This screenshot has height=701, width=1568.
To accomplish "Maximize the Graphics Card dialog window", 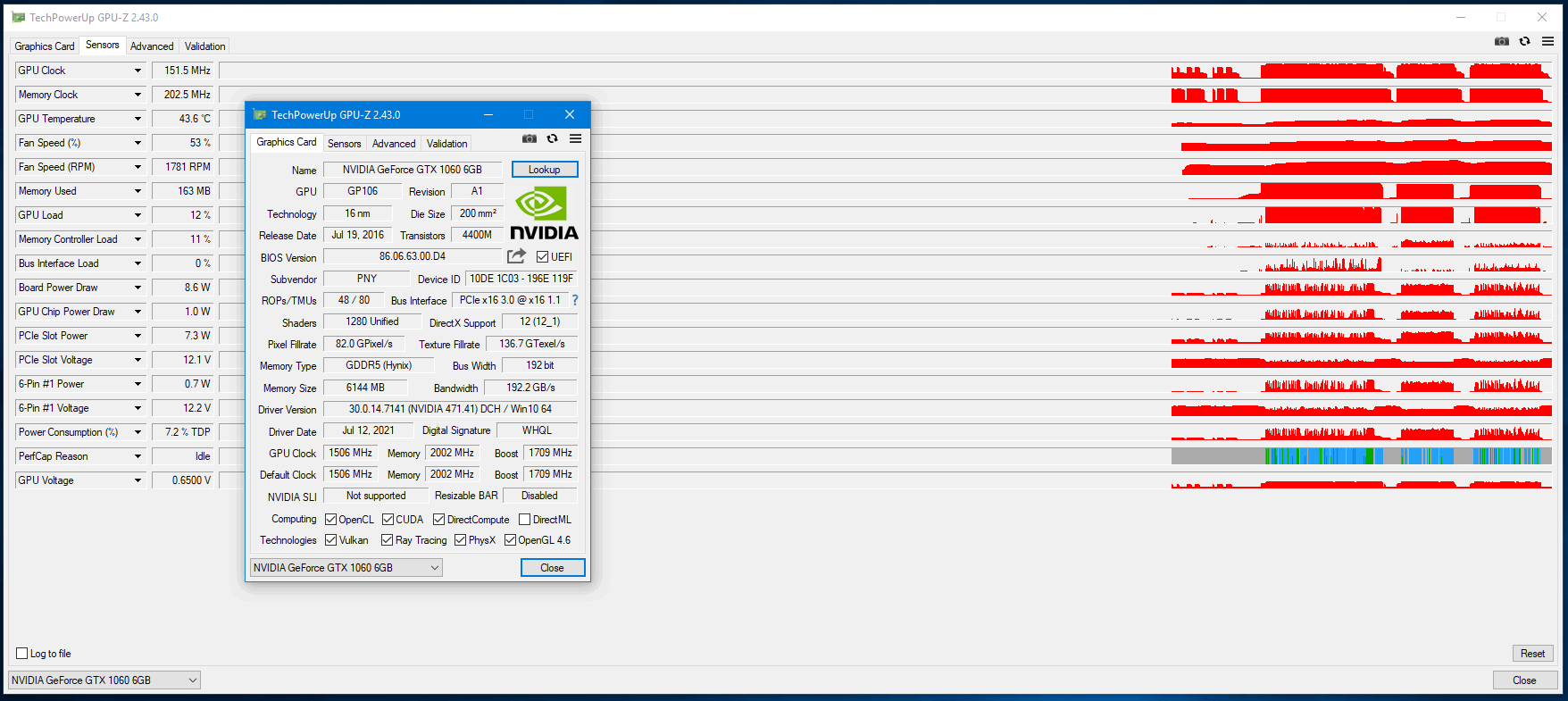I will 529,114.
